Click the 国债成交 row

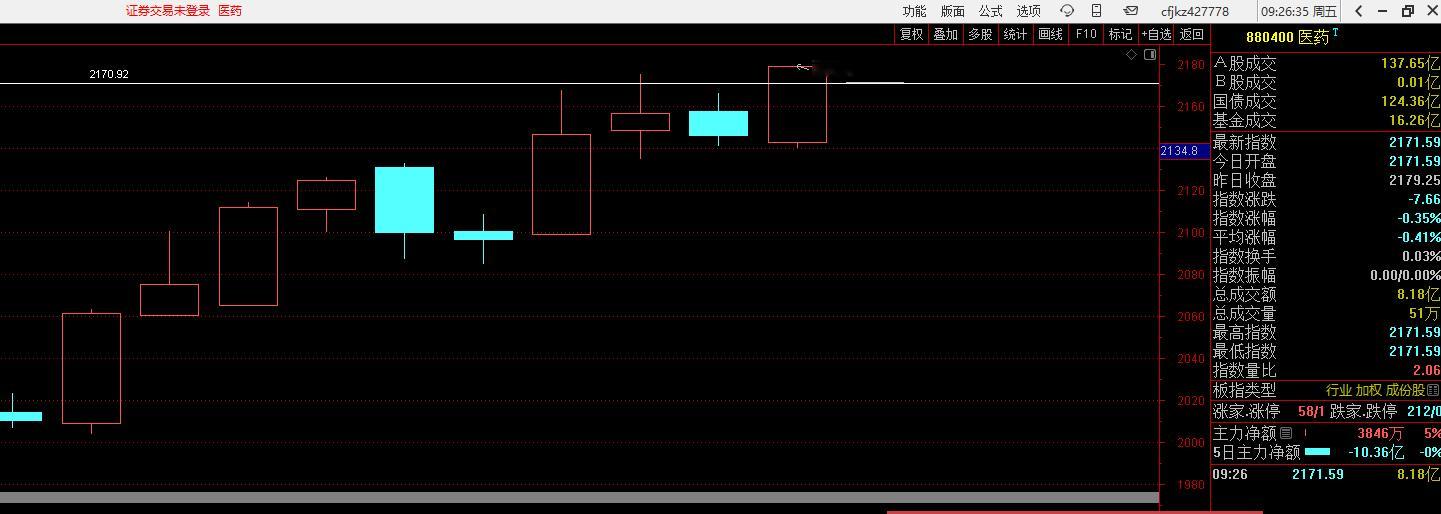1326,101
